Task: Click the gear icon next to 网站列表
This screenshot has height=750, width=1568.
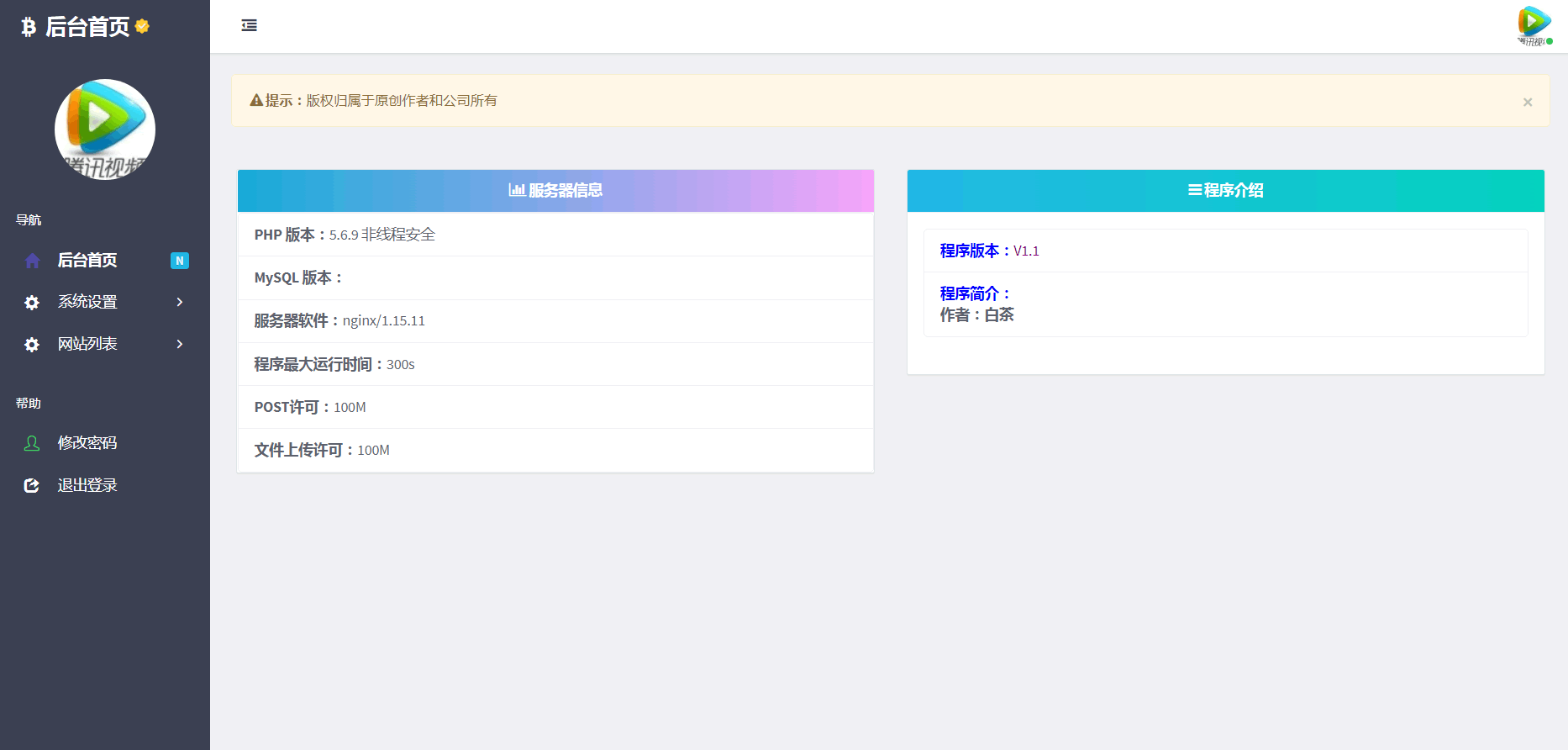Action: click(x=32, y=345)
